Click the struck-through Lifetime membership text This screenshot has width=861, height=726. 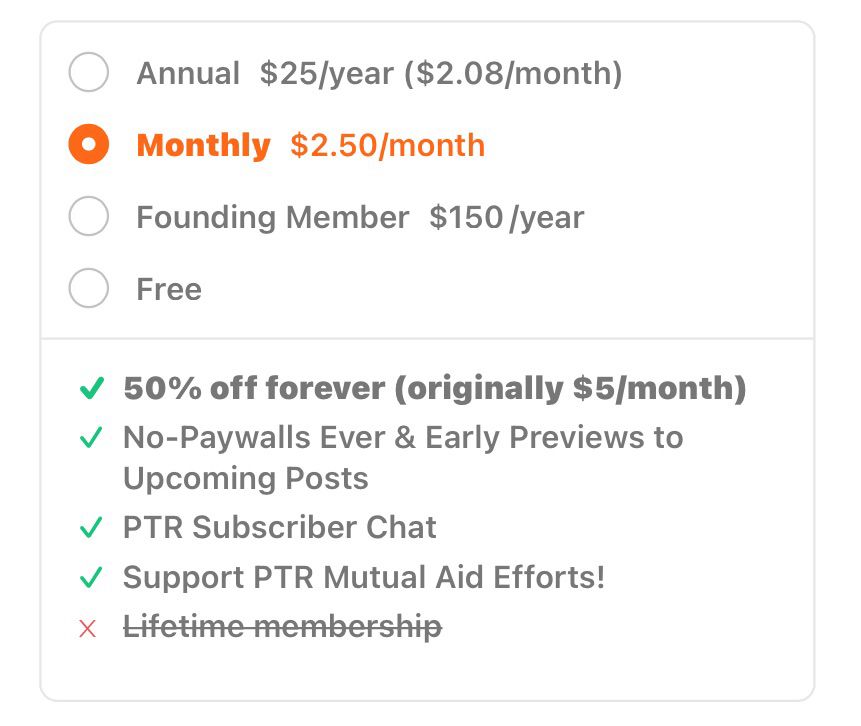[282, 627]
